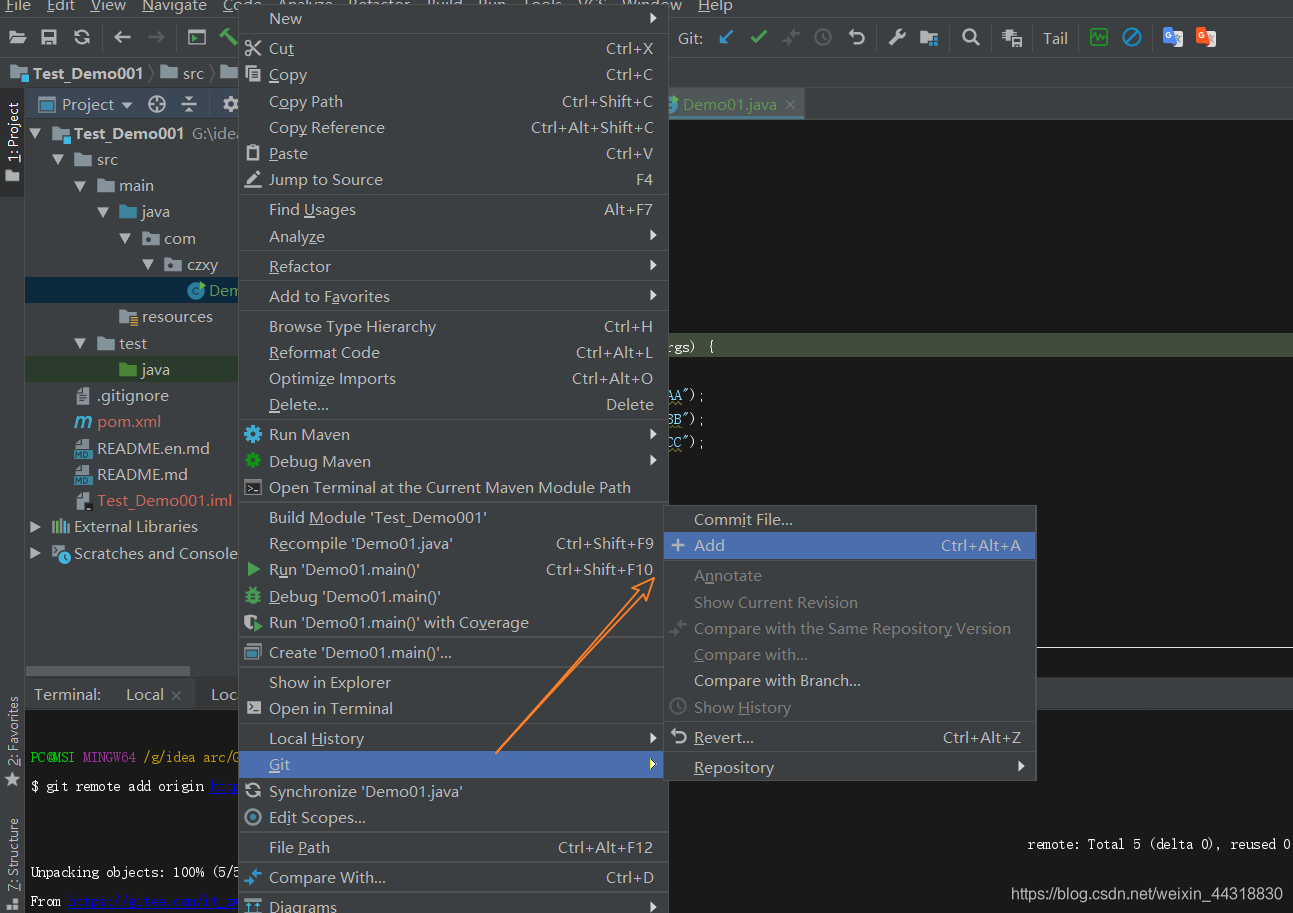Screen dimensions: 1293x913
Task: Click the Synchronize refresh toolbar icon
Action: point(81,38)
